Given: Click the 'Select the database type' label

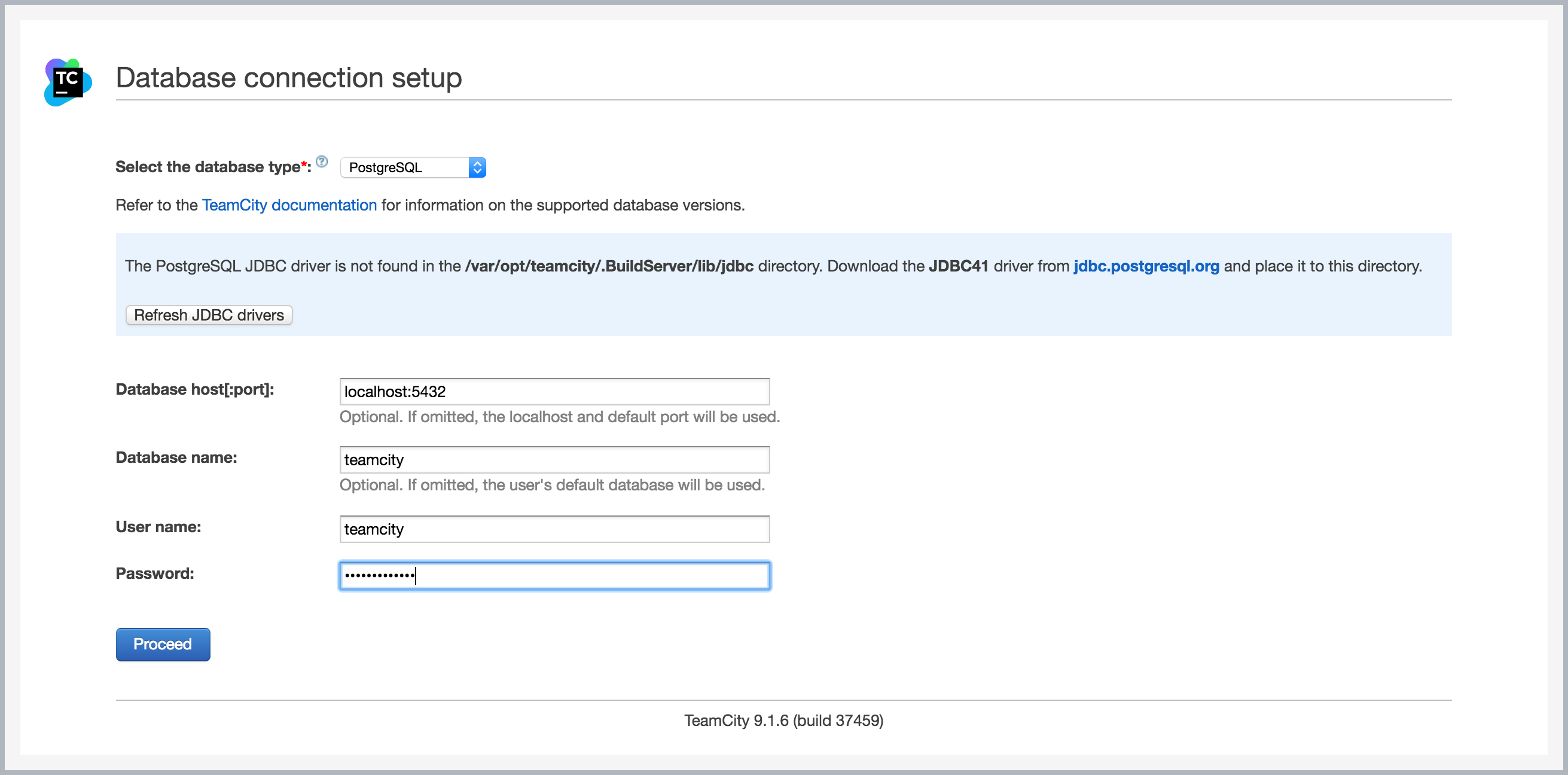Looking at the screenshot, I should tap(213, 167).
